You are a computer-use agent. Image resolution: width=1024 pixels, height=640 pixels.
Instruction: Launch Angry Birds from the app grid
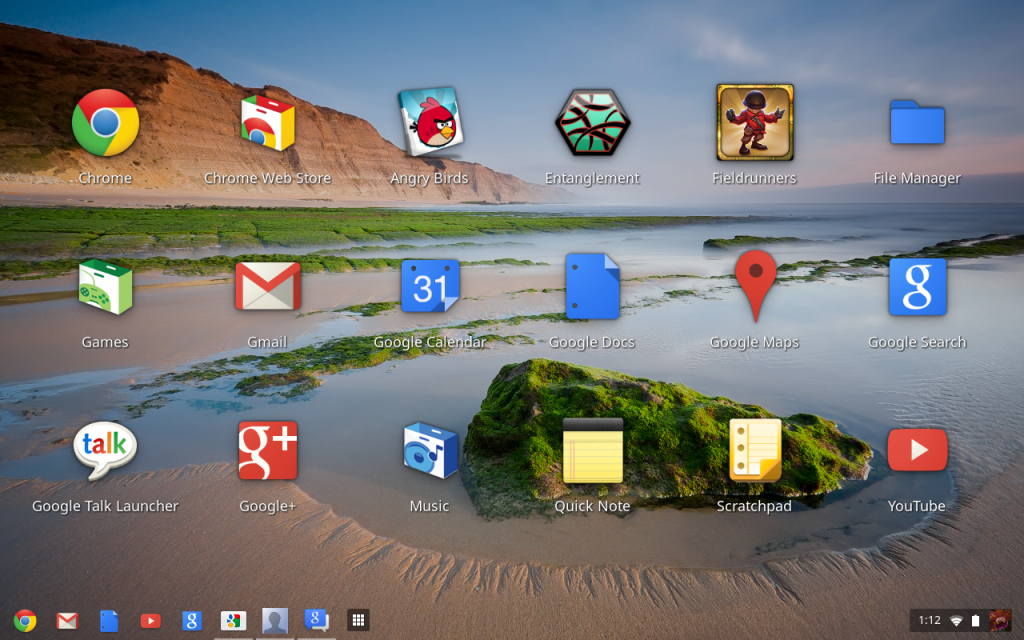(x=430, y=123)
